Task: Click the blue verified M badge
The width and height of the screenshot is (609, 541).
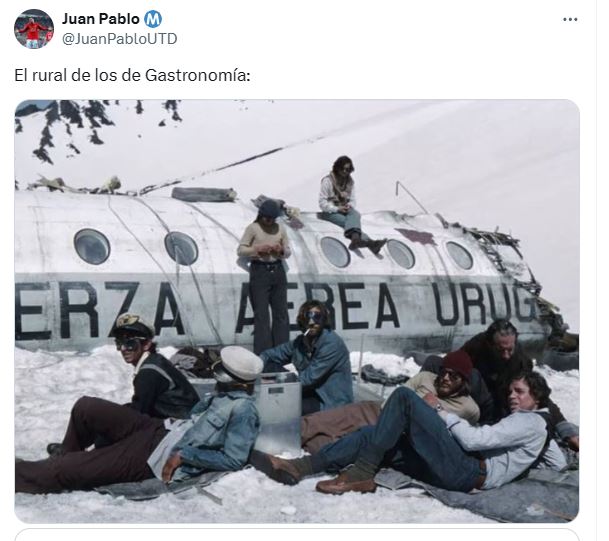Action: click(153, 19)
